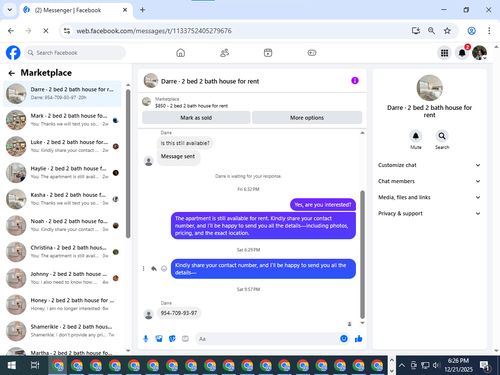Reply to the 'Kindly share' message
Screen dimensions: 500x375
coord(154,269)
